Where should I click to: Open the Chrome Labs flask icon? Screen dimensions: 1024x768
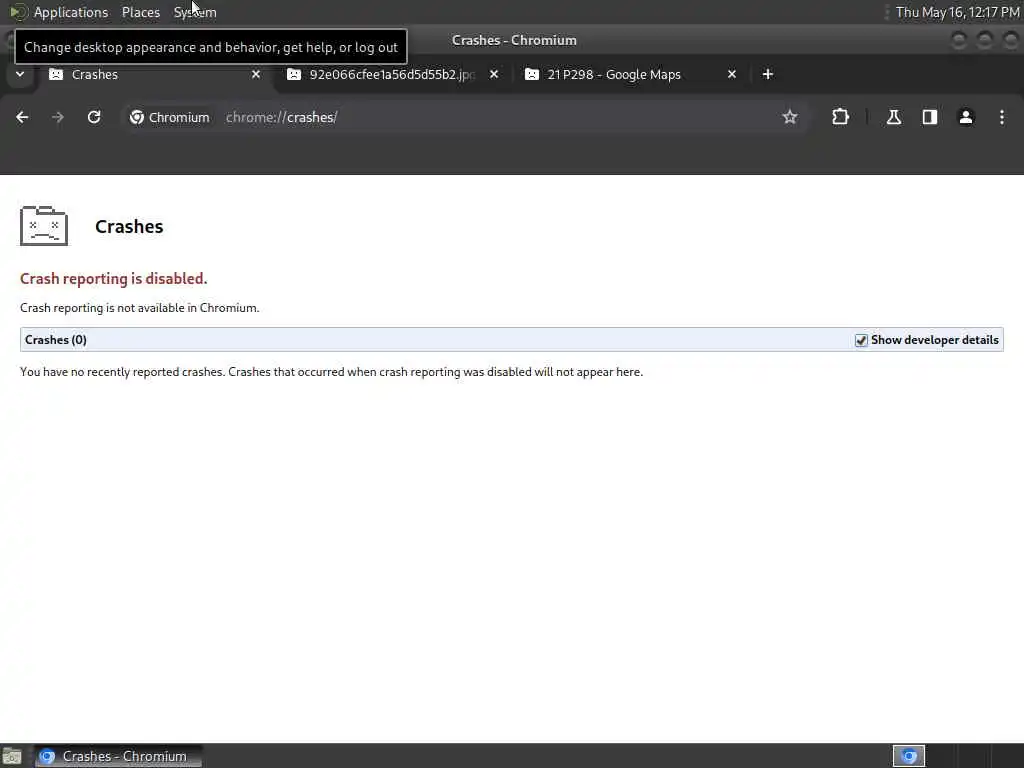[893, 117]
